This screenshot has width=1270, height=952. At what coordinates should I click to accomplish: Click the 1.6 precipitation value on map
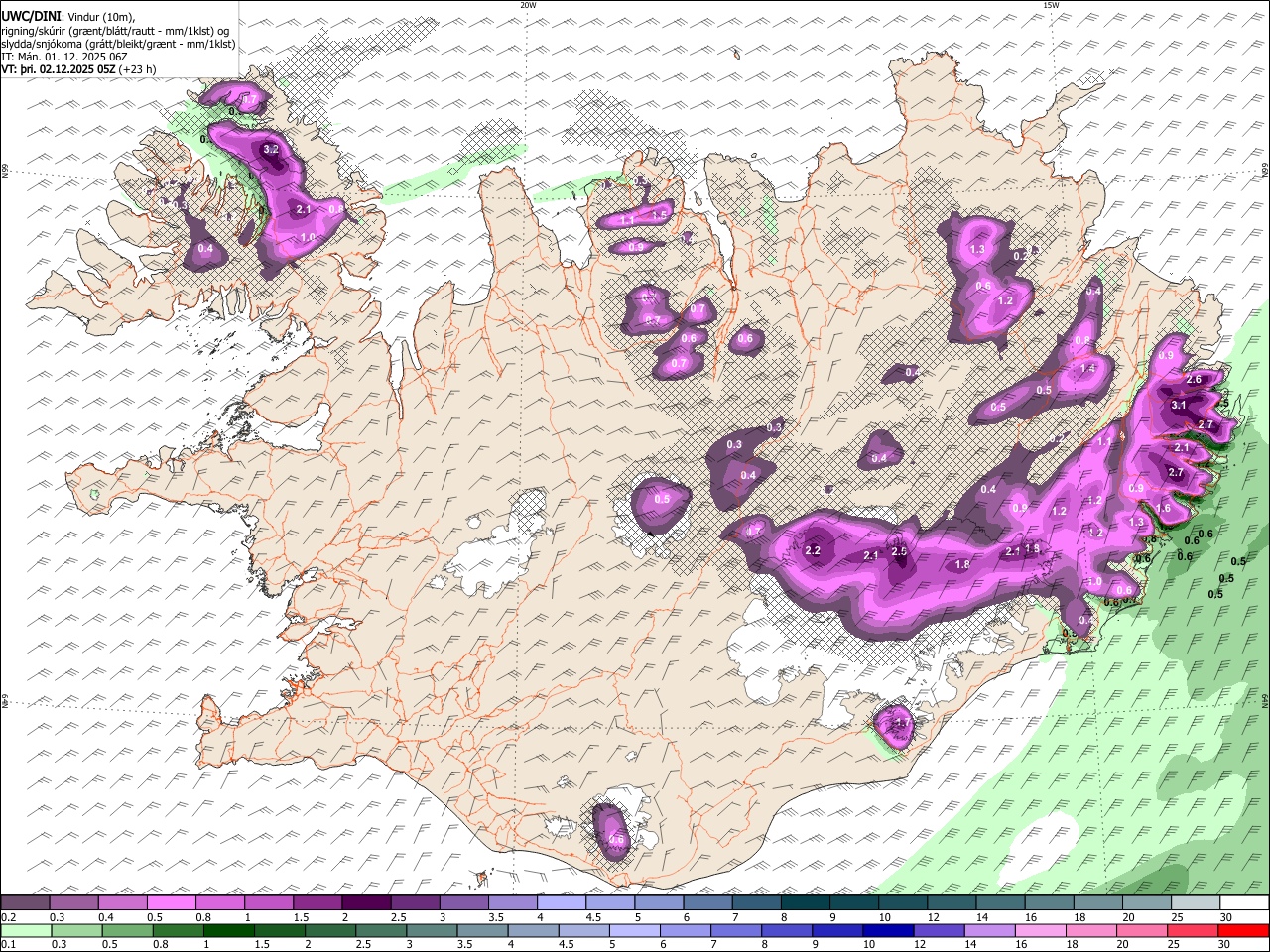coord(1164,508)
